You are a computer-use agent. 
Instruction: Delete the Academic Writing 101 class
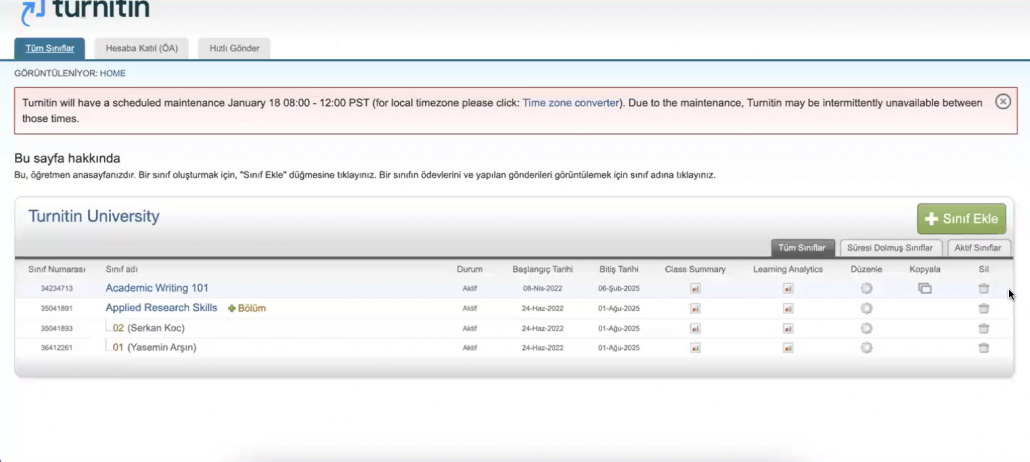point(983,289)
